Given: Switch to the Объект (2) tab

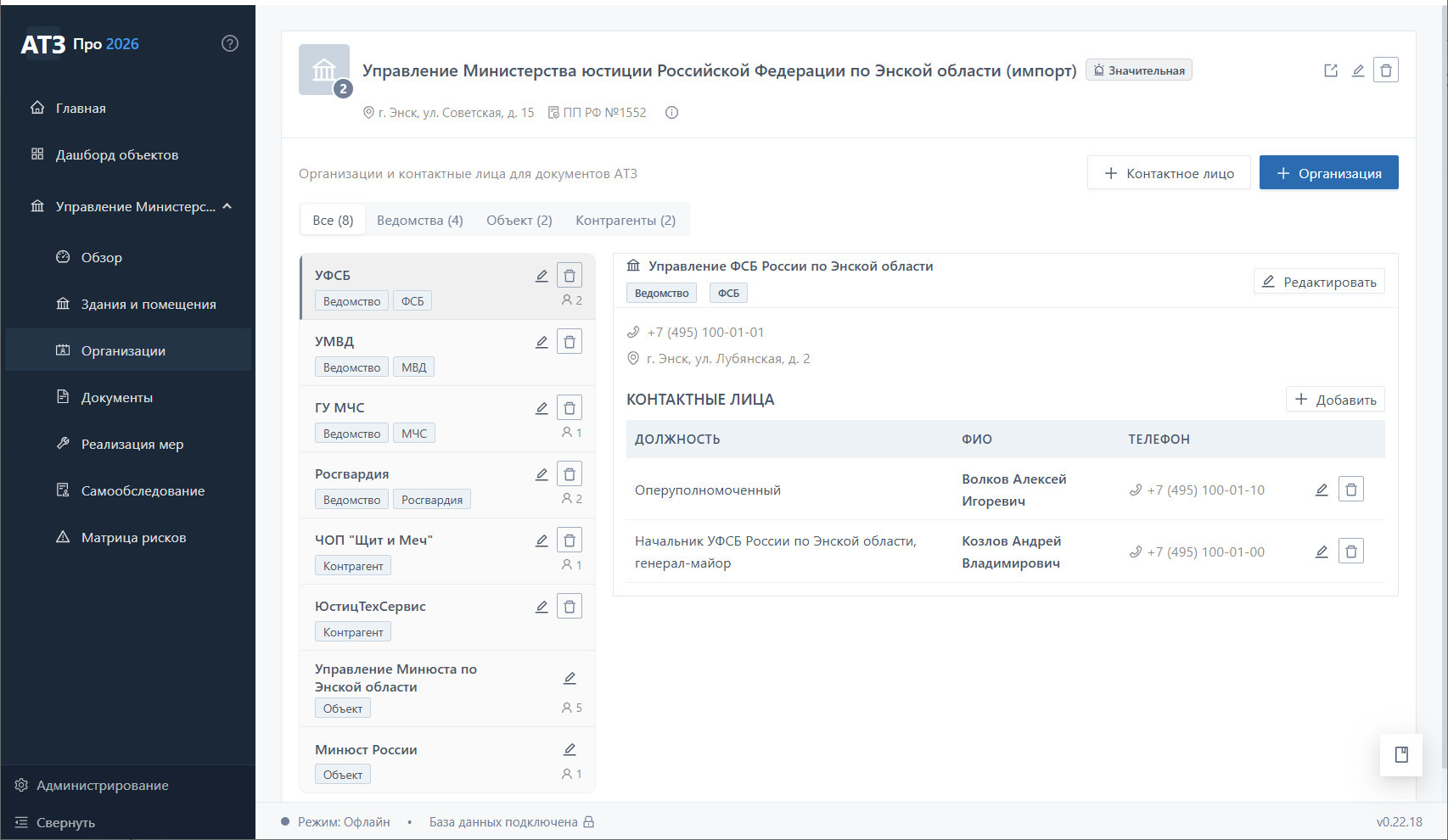Looking at the screenshot, I should [519, 220].
